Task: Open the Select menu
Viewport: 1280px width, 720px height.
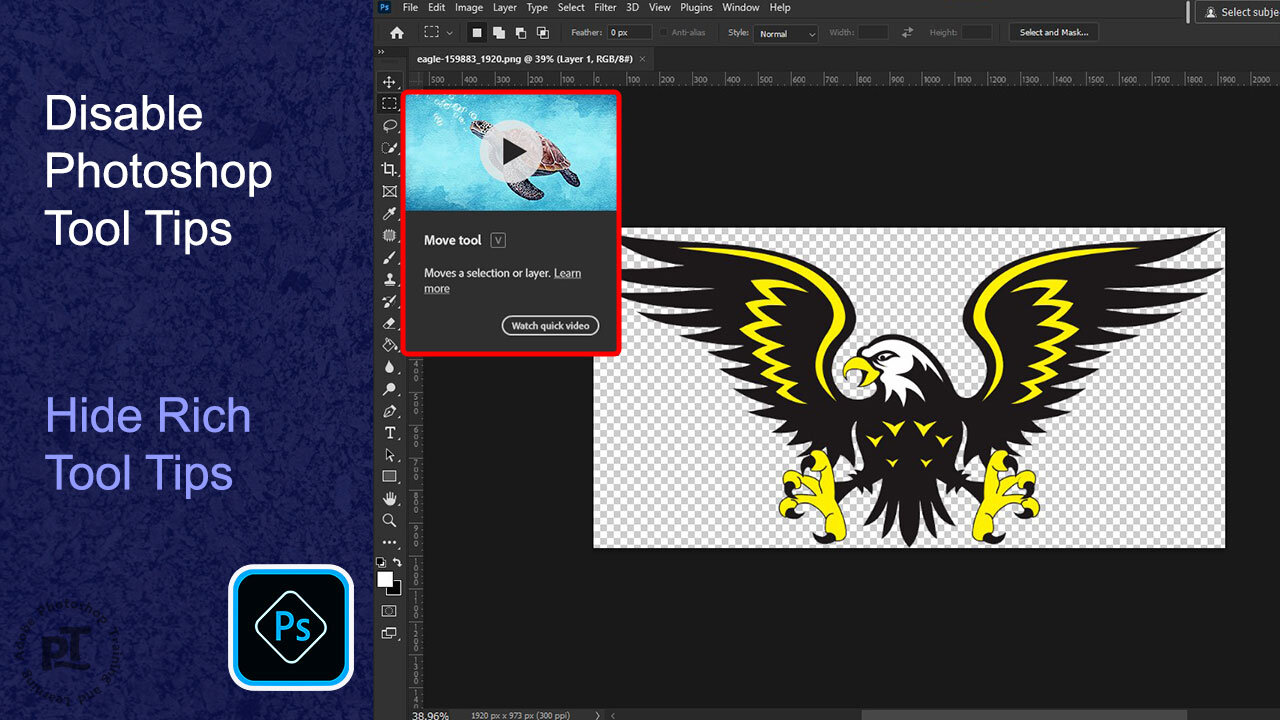Action: click(x=571, y=7)
